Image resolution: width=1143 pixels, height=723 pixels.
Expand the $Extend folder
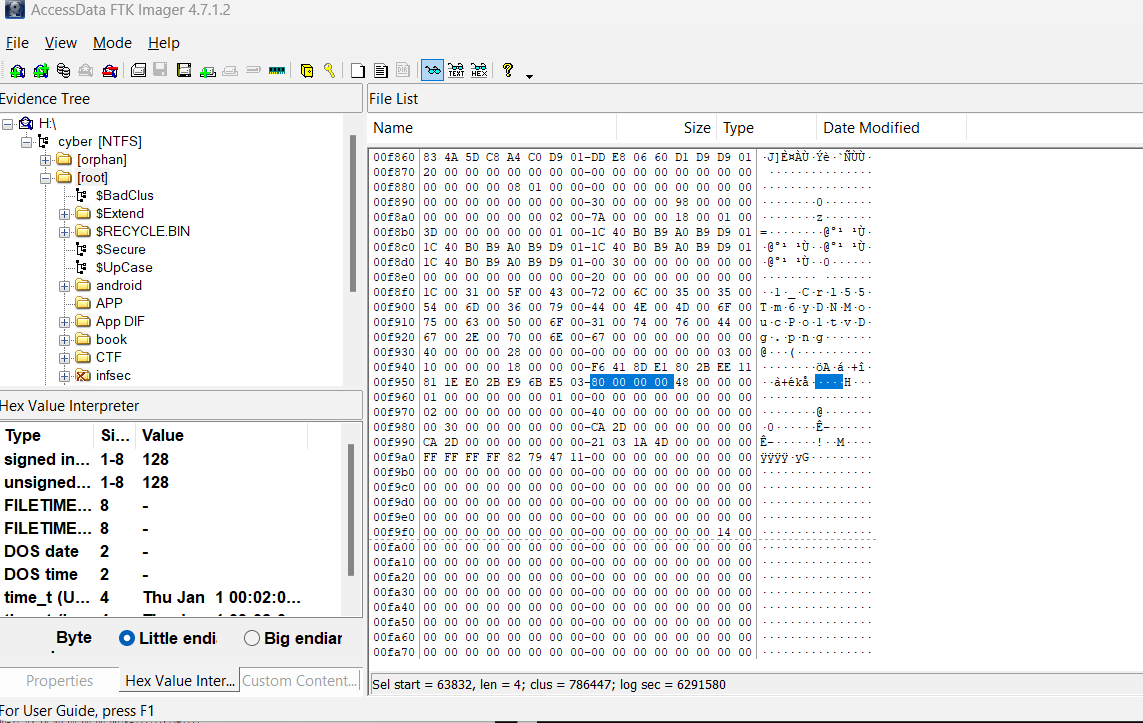coord(64,214)
